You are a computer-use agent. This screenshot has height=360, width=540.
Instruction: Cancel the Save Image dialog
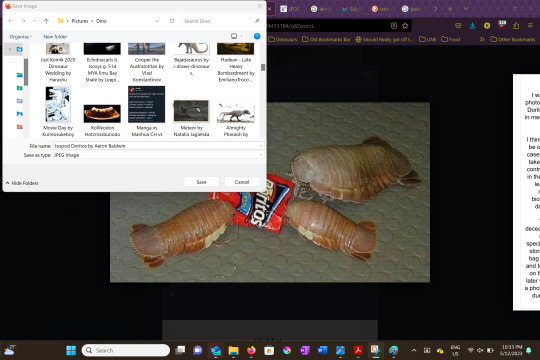click(x=242, y=182)
